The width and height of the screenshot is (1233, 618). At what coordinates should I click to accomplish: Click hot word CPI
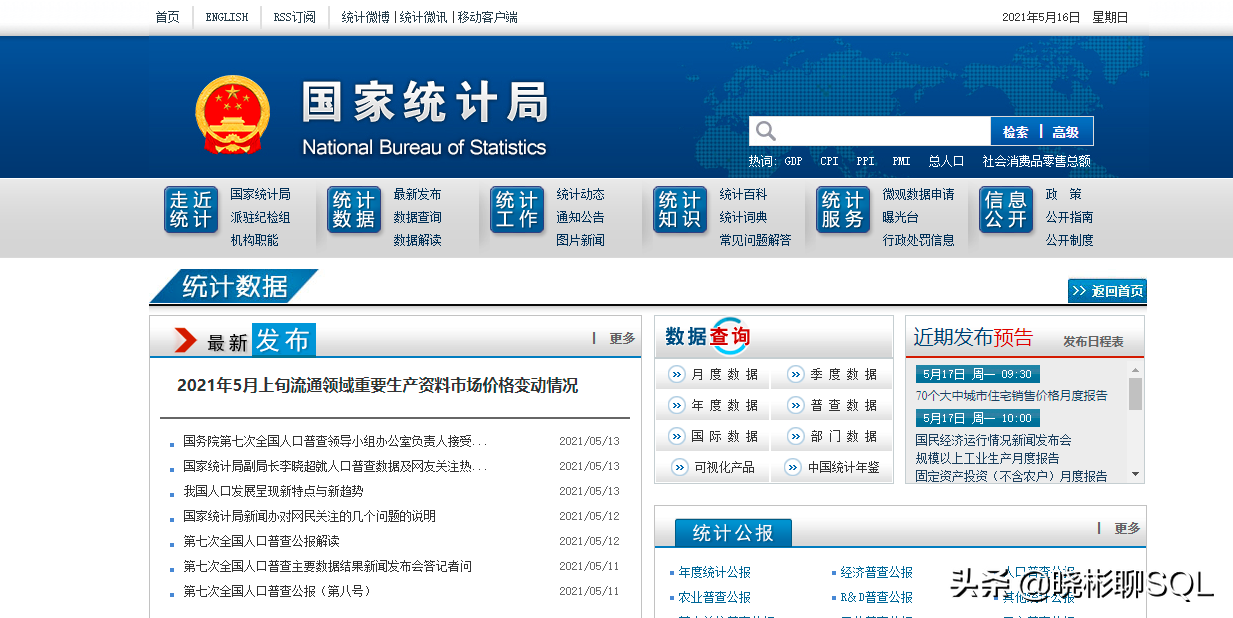click(829, 161)
